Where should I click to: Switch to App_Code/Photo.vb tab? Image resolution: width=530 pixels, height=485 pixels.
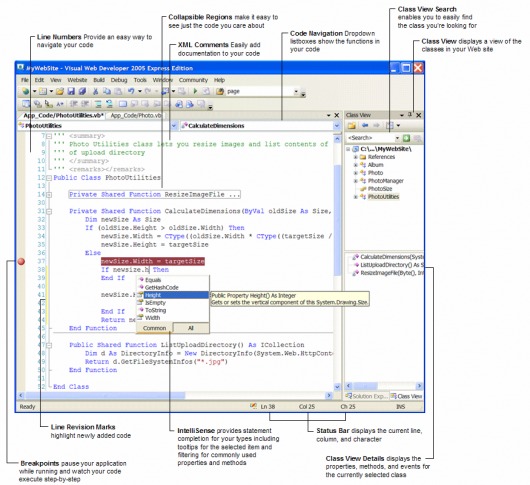pyautogui.click(x=136, y=115)
